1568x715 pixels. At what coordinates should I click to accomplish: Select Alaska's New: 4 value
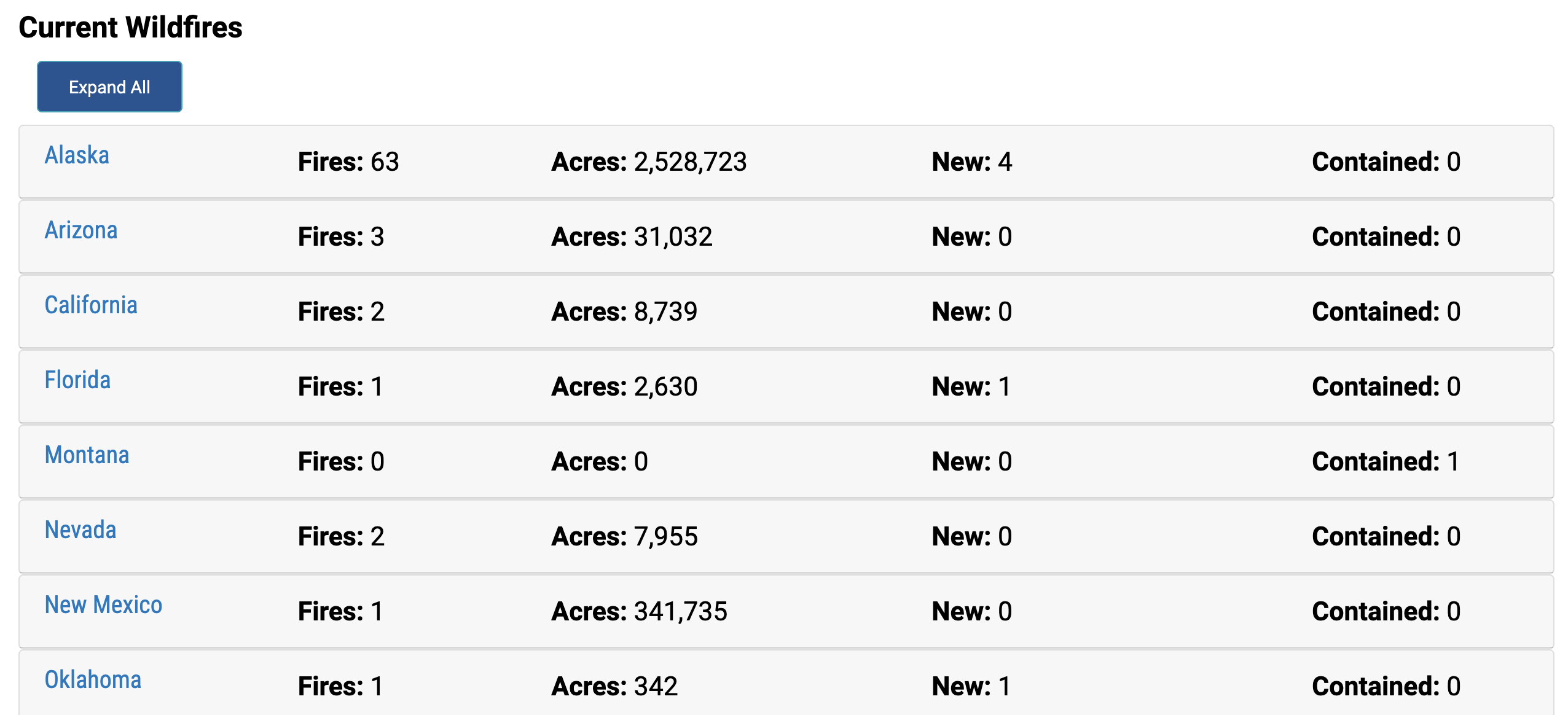pyautogui.click(x=972, y=162)
